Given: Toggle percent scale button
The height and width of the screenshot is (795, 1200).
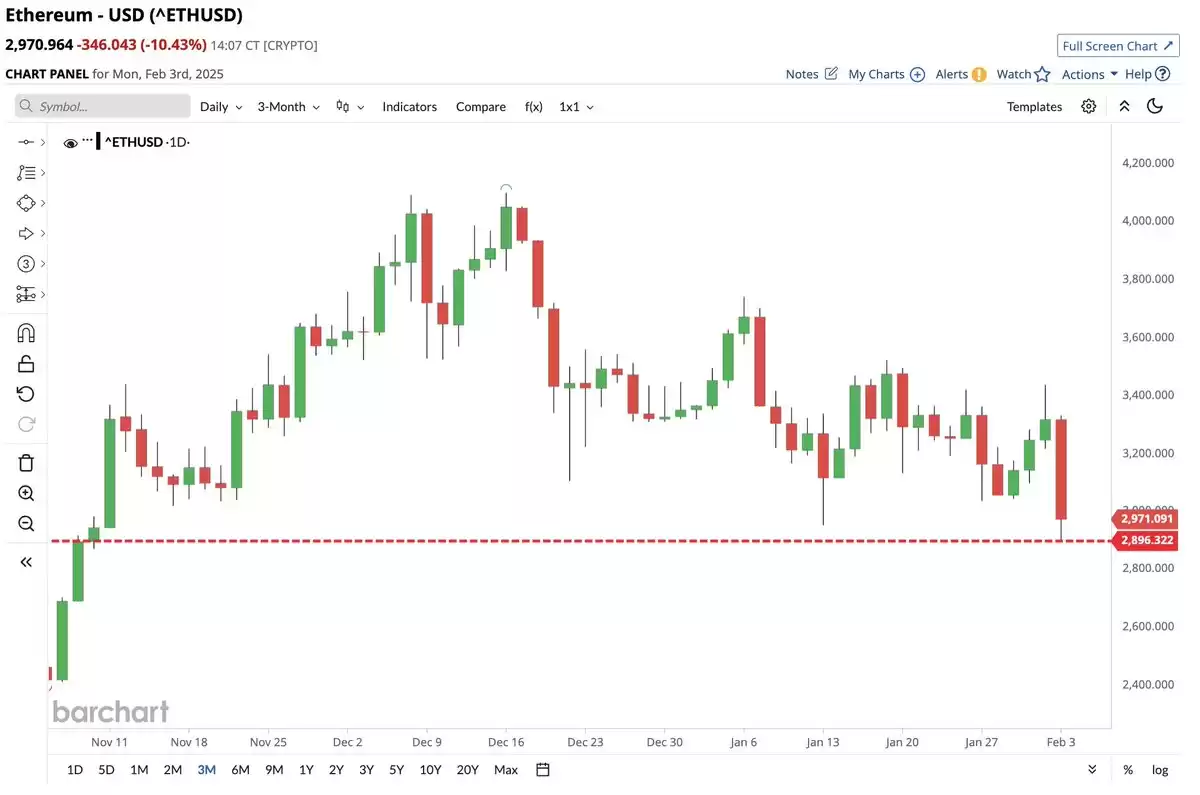Looking at the screenshot, I should pyautogui.click(x=1128, y=769).
